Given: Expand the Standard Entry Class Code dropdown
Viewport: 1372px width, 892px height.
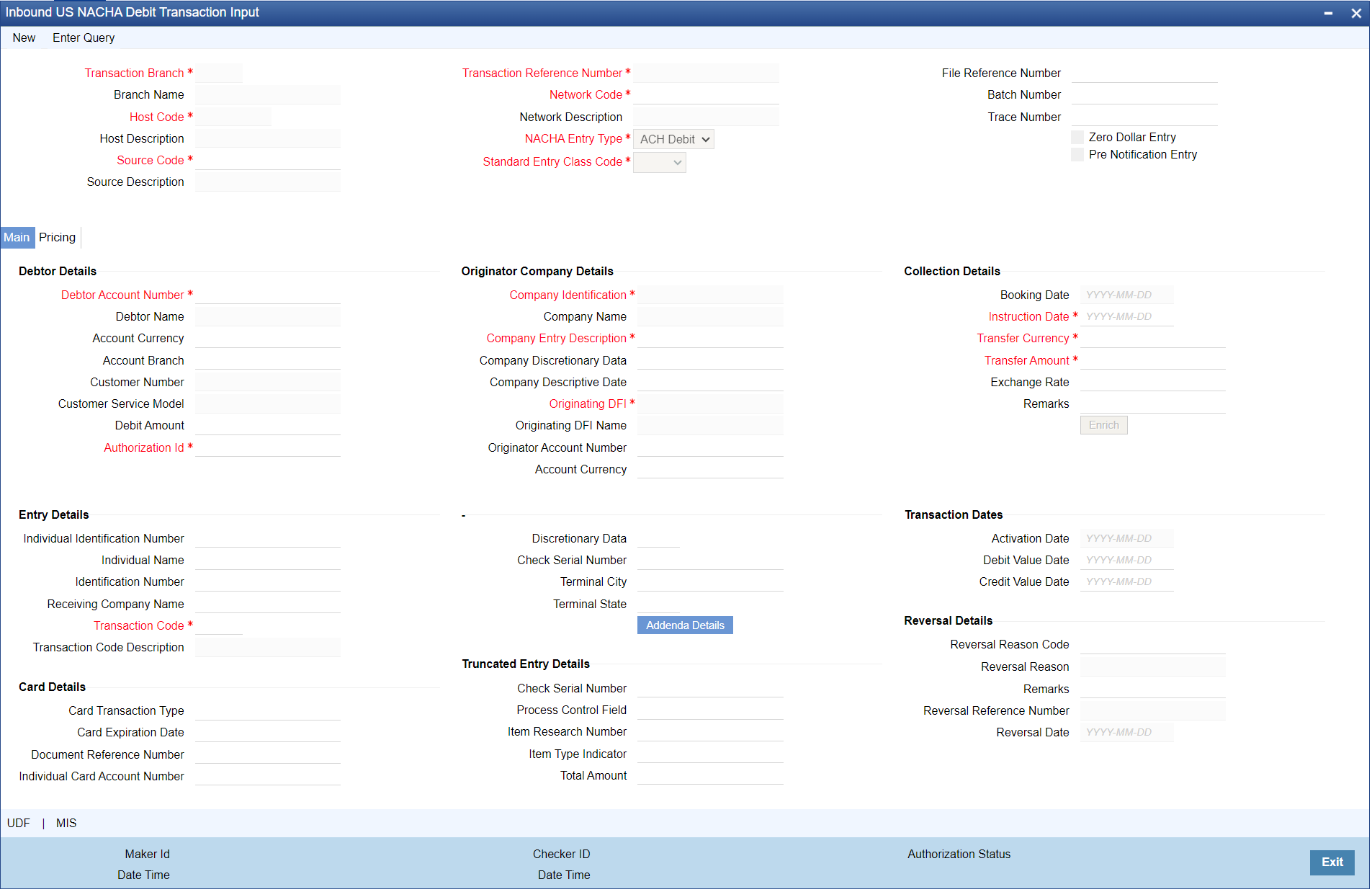Looking at the screenshot, I should pos(659,162).
